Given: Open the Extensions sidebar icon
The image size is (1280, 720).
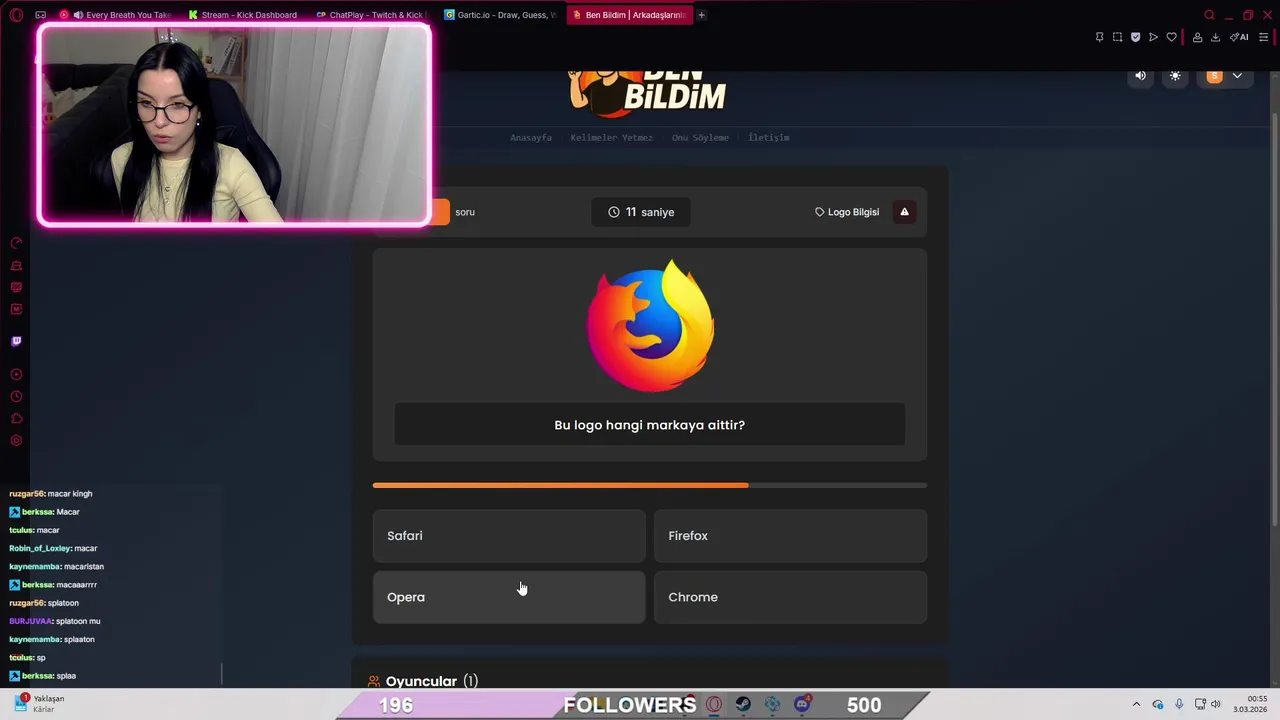Looking at the screenshot, I should coord(16,418).
